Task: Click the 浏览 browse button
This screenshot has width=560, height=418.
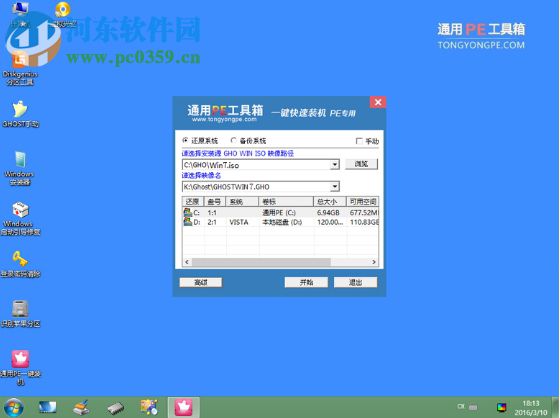Action: (361, 164)
